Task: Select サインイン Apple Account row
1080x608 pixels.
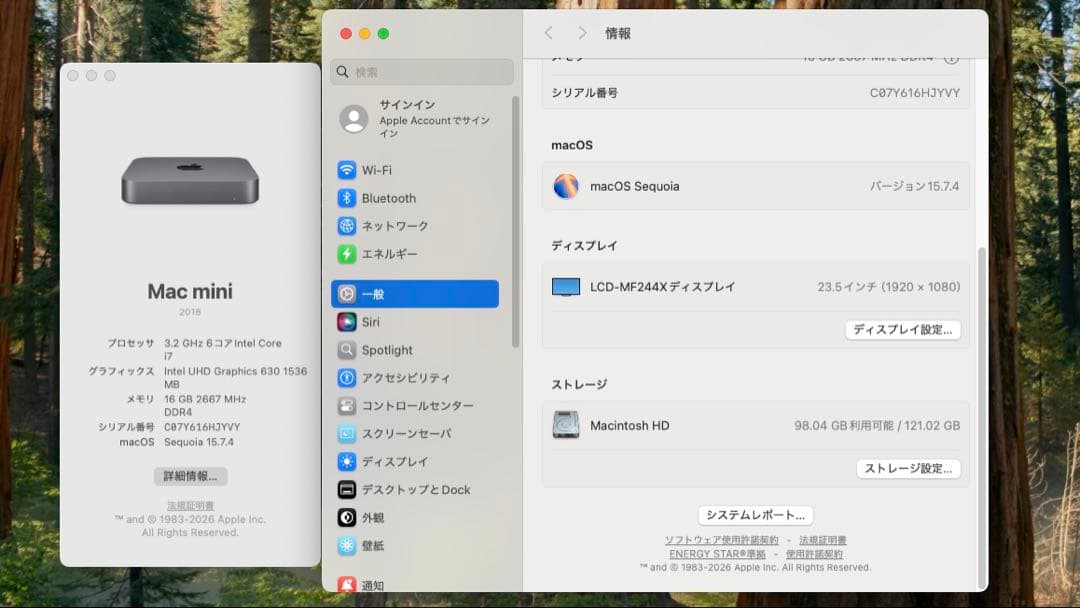Action: point(415,119)
